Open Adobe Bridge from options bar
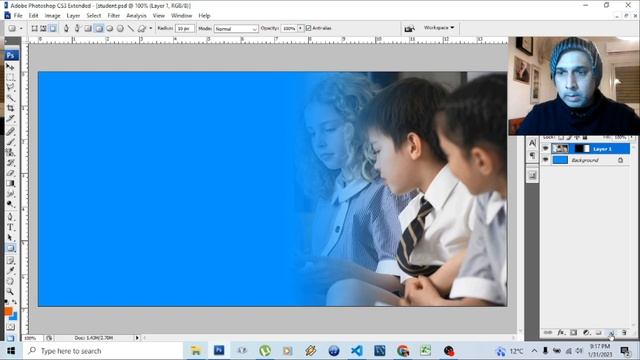 point(409,28)
